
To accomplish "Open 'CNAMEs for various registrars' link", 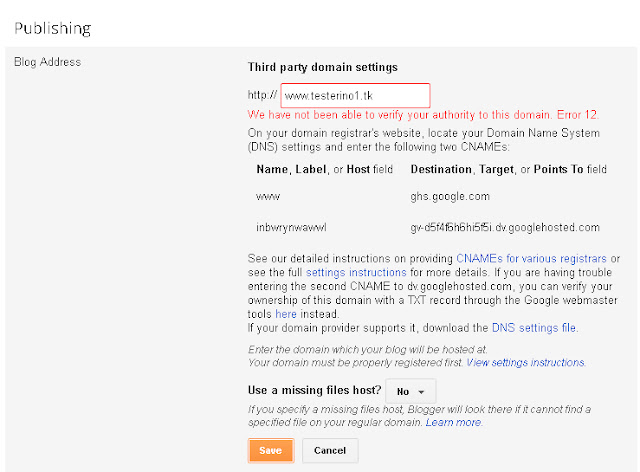I will (531, 258).
